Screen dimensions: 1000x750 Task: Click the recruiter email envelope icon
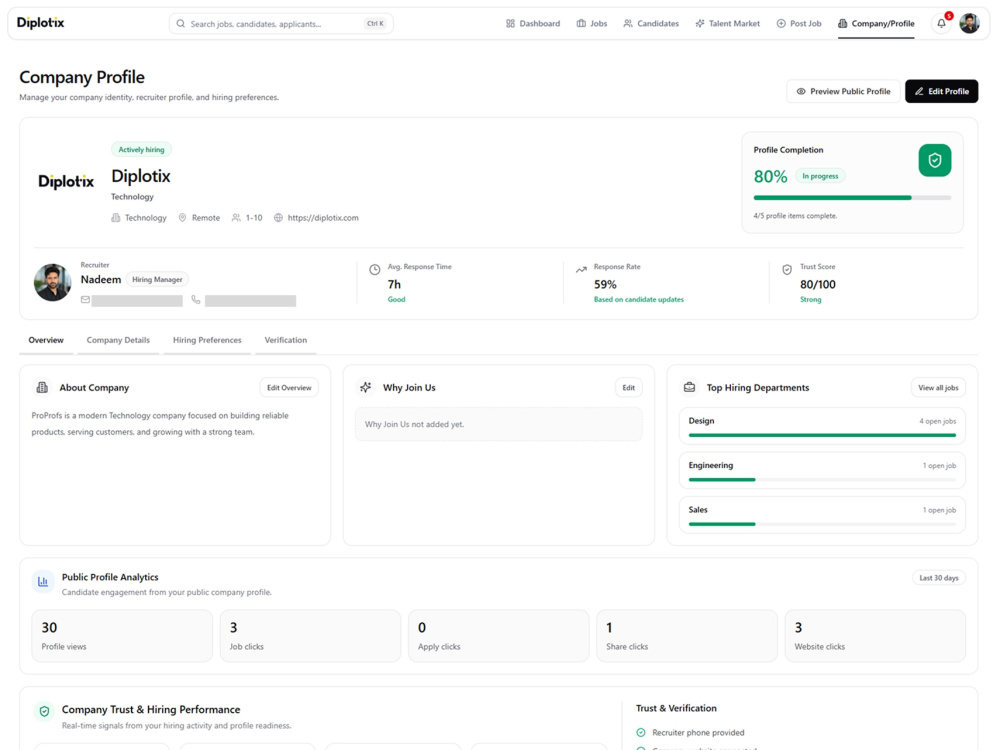coord(85,300)
